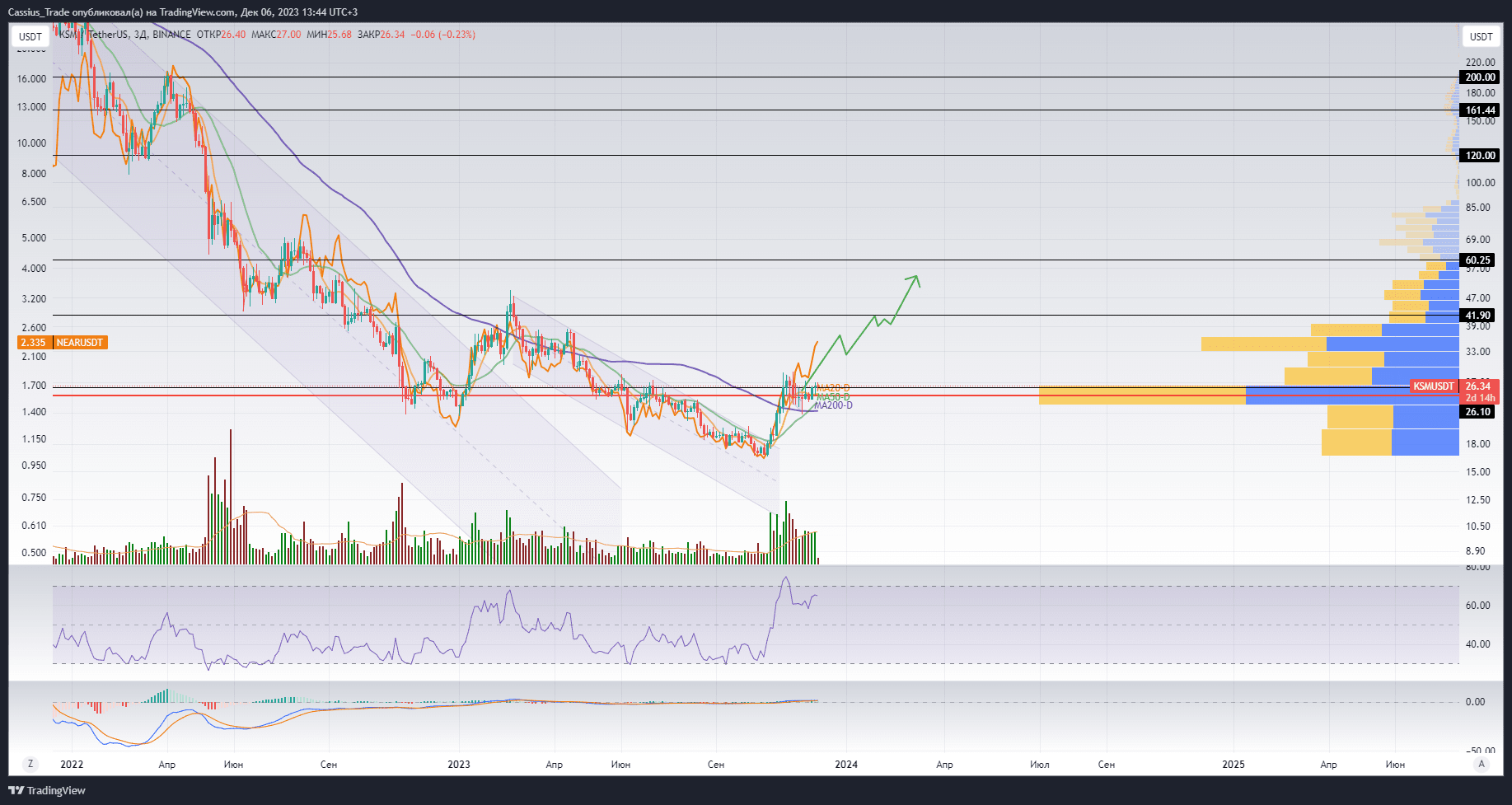Click the 2023 label on the time axis

(459, 765)
